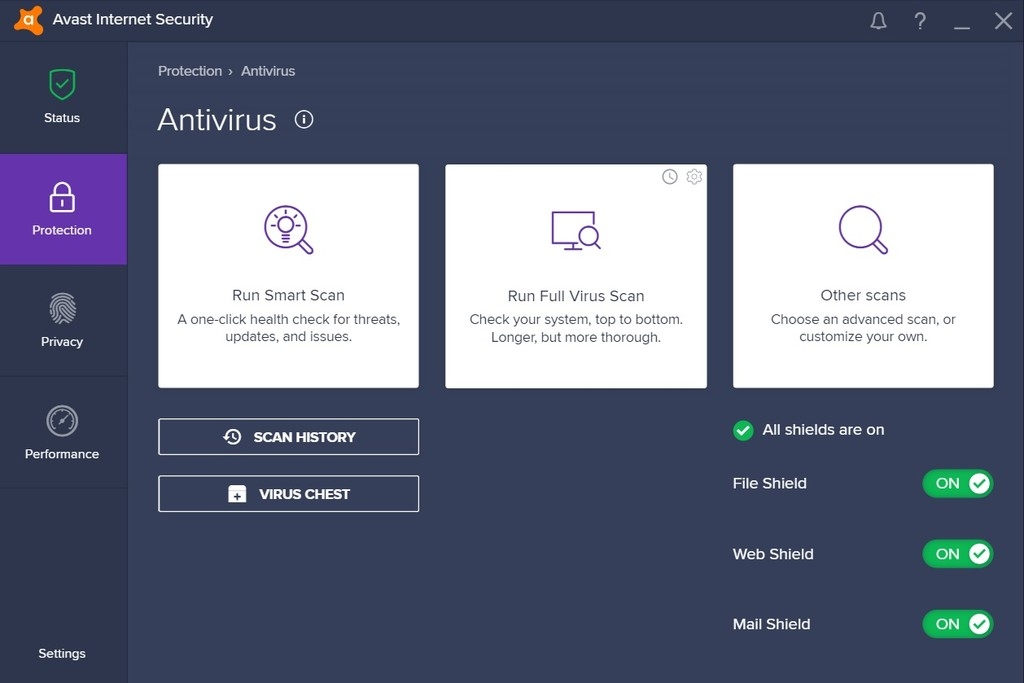Run Full Virus Scan
This screenshot has width=1024, height=683.
[x=575, y=275]
